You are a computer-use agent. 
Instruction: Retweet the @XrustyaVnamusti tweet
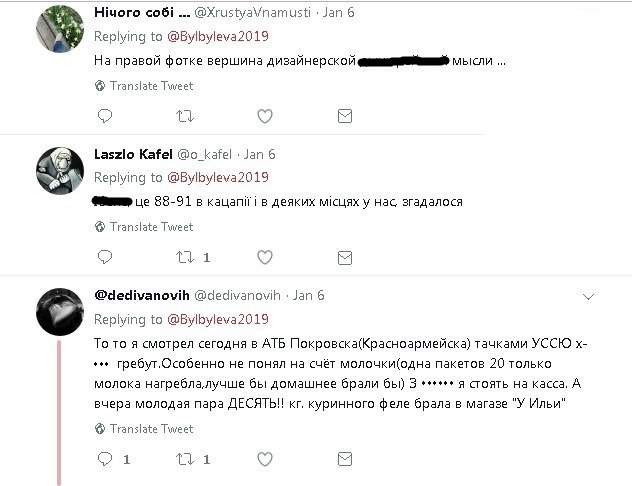pyautogui.click(x=185, y=116)
